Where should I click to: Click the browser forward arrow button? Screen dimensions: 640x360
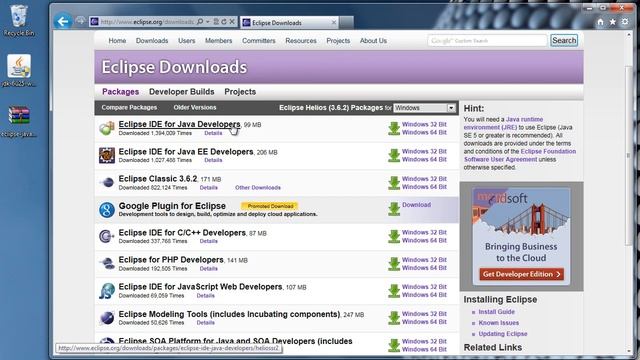point(80,21)
